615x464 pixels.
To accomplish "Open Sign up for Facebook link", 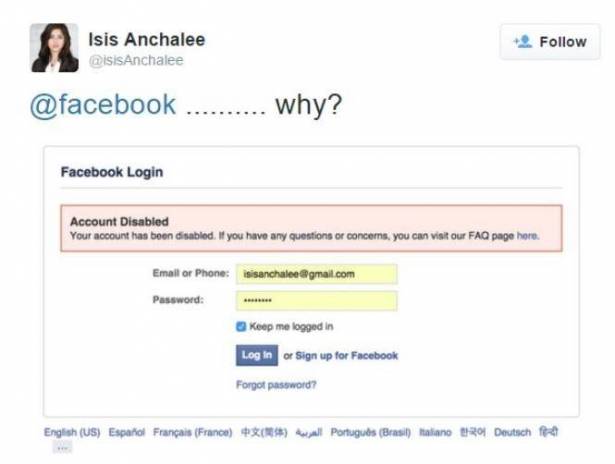I will click(x=347, y=356).
